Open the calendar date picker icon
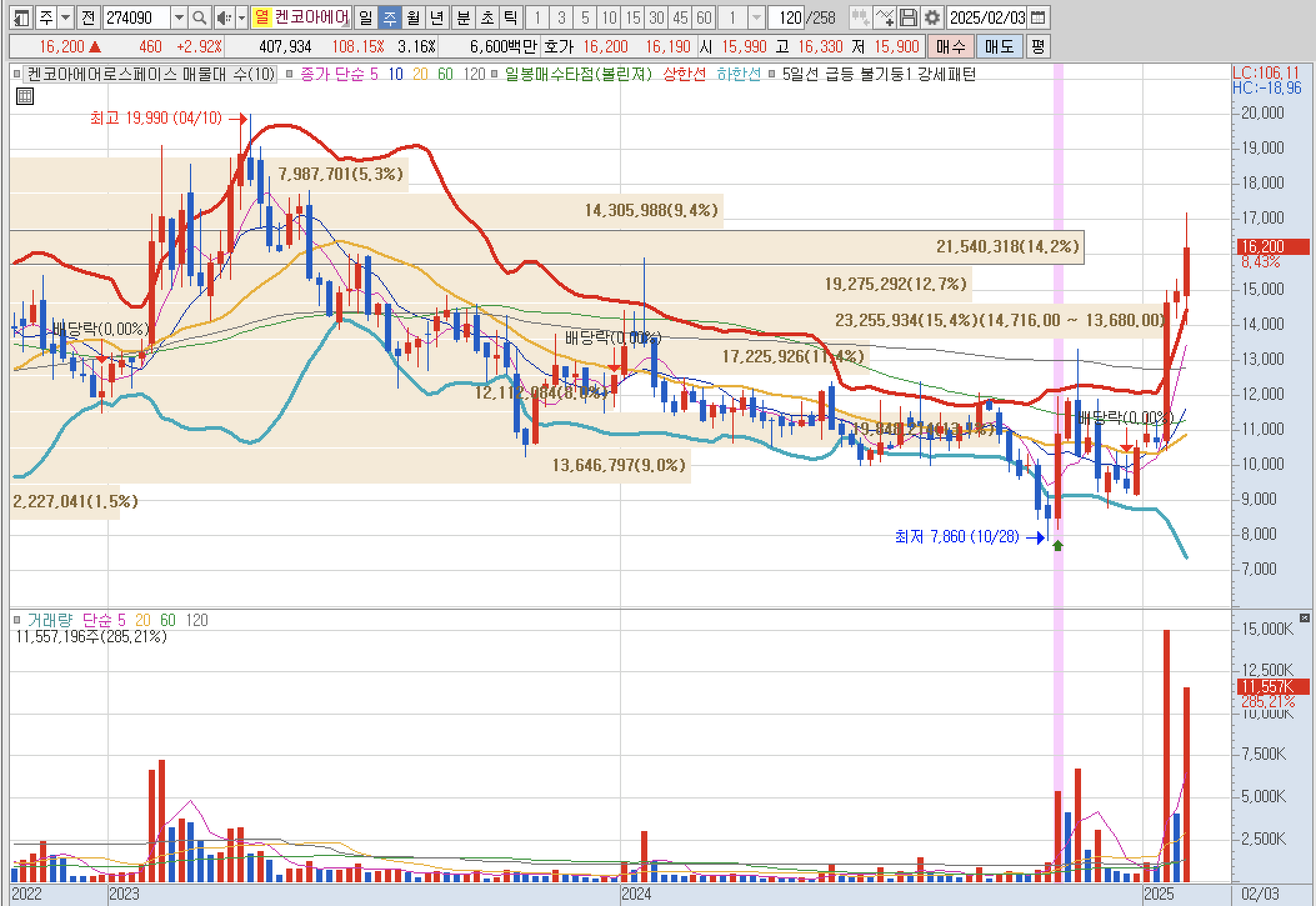Viewport: 1316px width, 906px height. 1037,17
